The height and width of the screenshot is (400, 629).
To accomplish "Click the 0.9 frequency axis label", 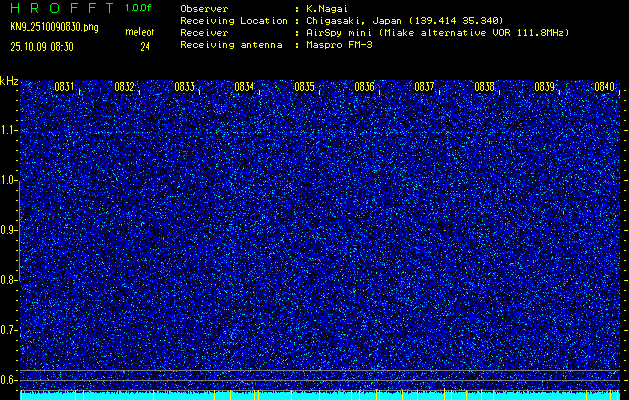I will [9, 230].
